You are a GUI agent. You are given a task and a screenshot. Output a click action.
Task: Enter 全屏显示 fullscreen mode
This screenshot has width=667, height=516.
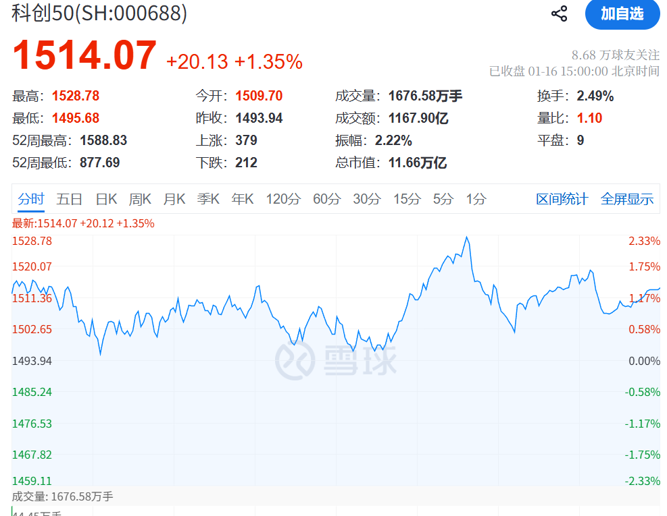click(627, 199)
